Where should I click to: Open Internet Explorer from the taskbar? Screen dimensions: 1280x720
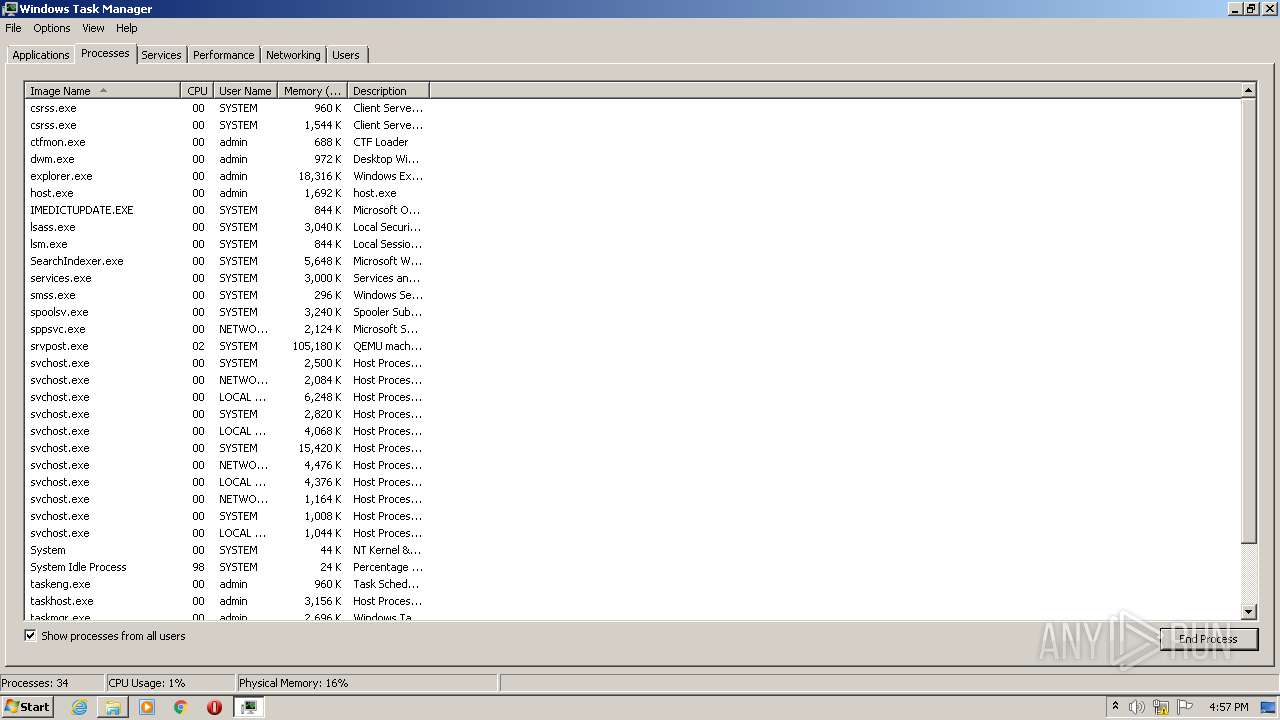pyautogui.click(x=79, y=707)
